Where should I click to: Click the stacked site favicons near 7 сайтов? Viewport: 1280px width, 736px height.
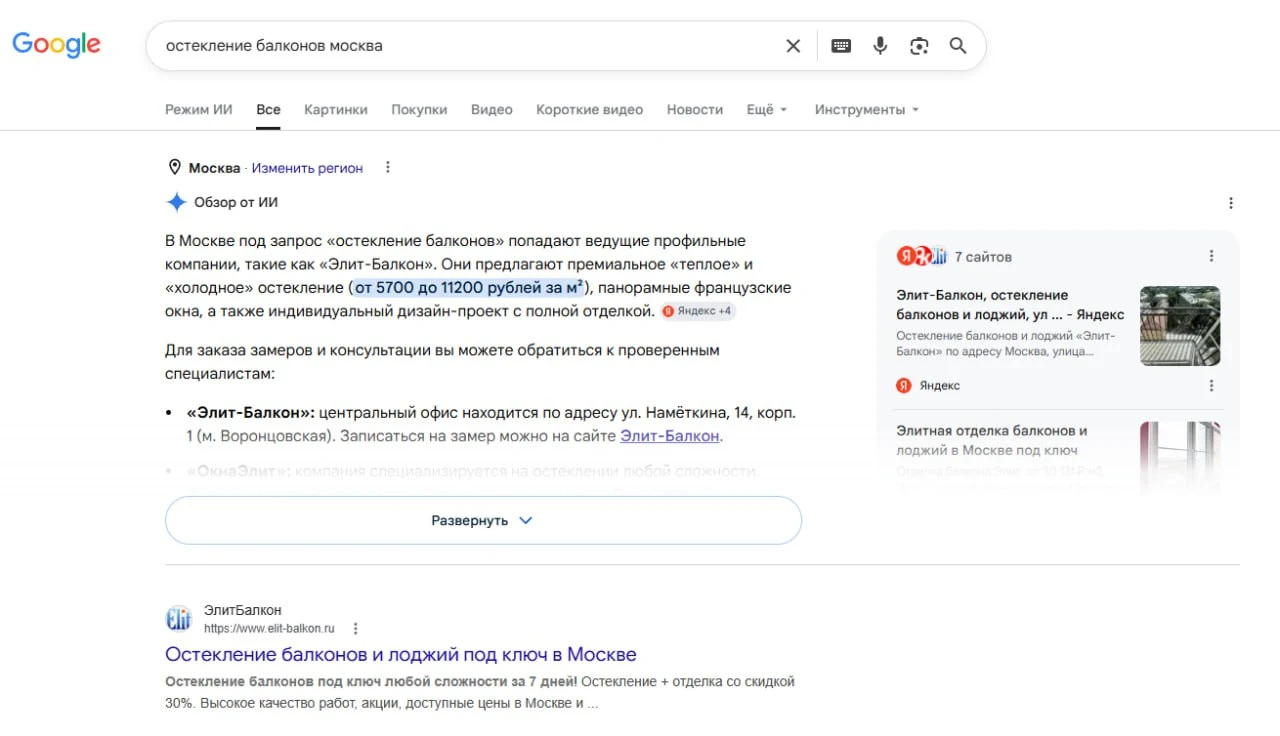tap(921, 256)
